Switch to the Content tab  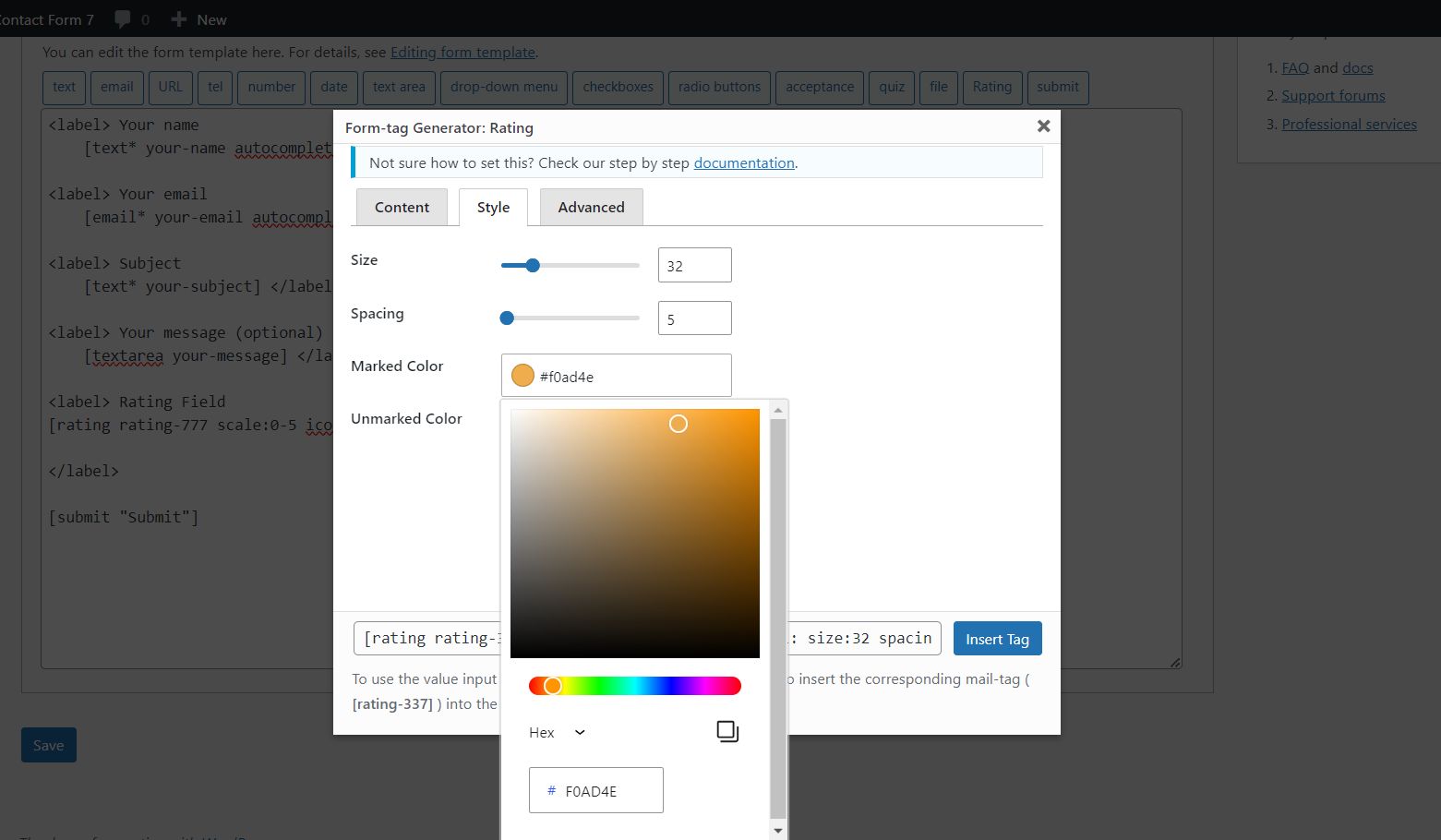[402, 208]
